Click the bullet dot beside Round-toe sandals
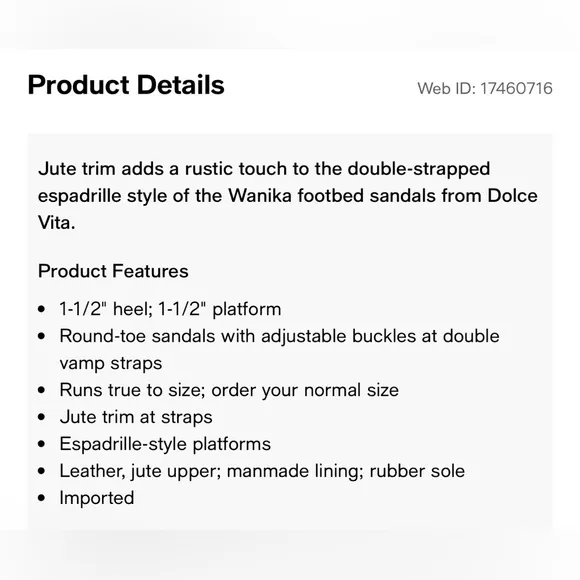Viewport: 580px width, 580px height. 41,336
